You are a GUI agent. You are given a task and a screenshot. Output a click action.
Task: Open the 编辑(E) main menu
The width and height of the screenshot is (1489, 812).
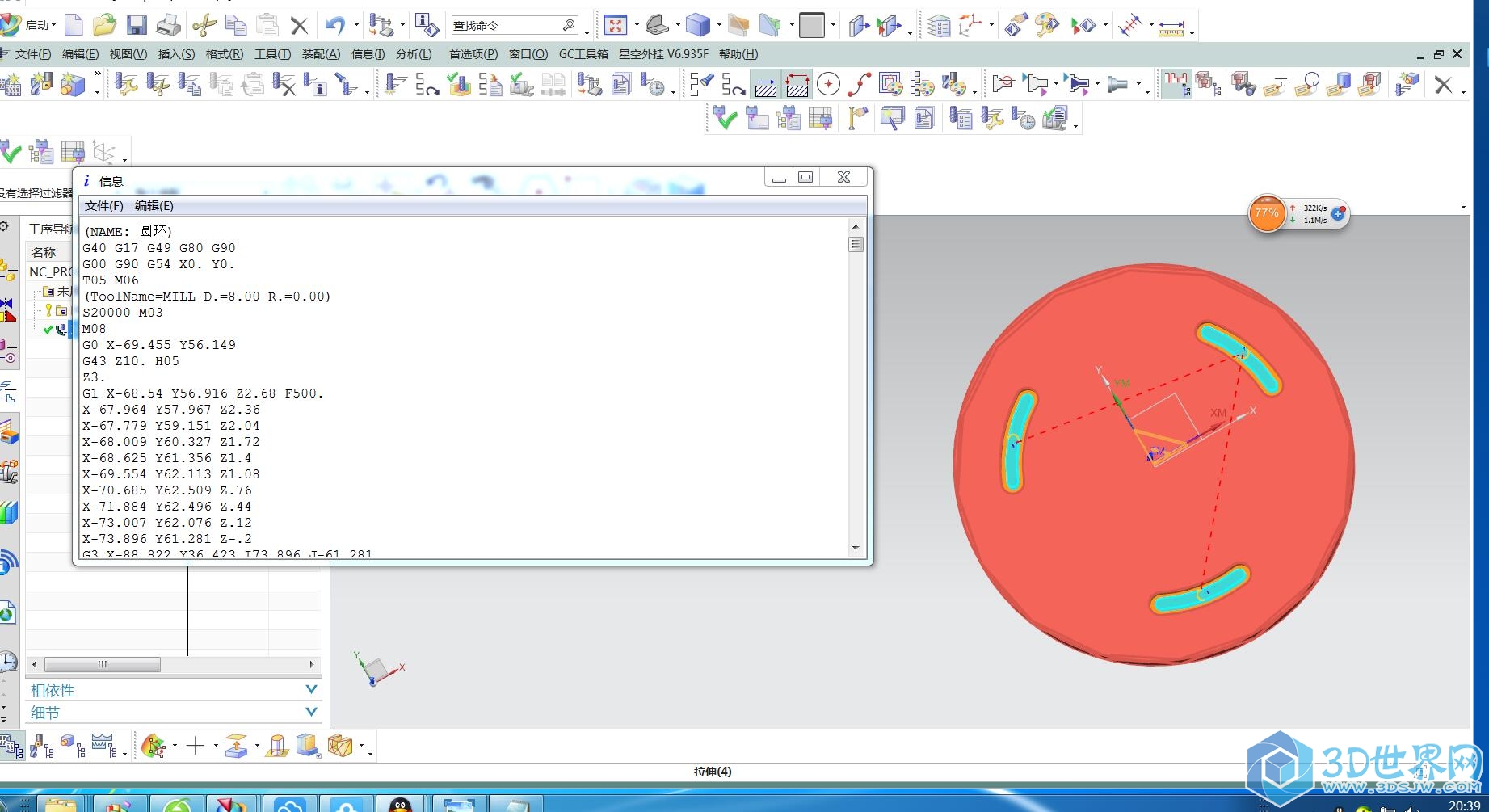80,54
